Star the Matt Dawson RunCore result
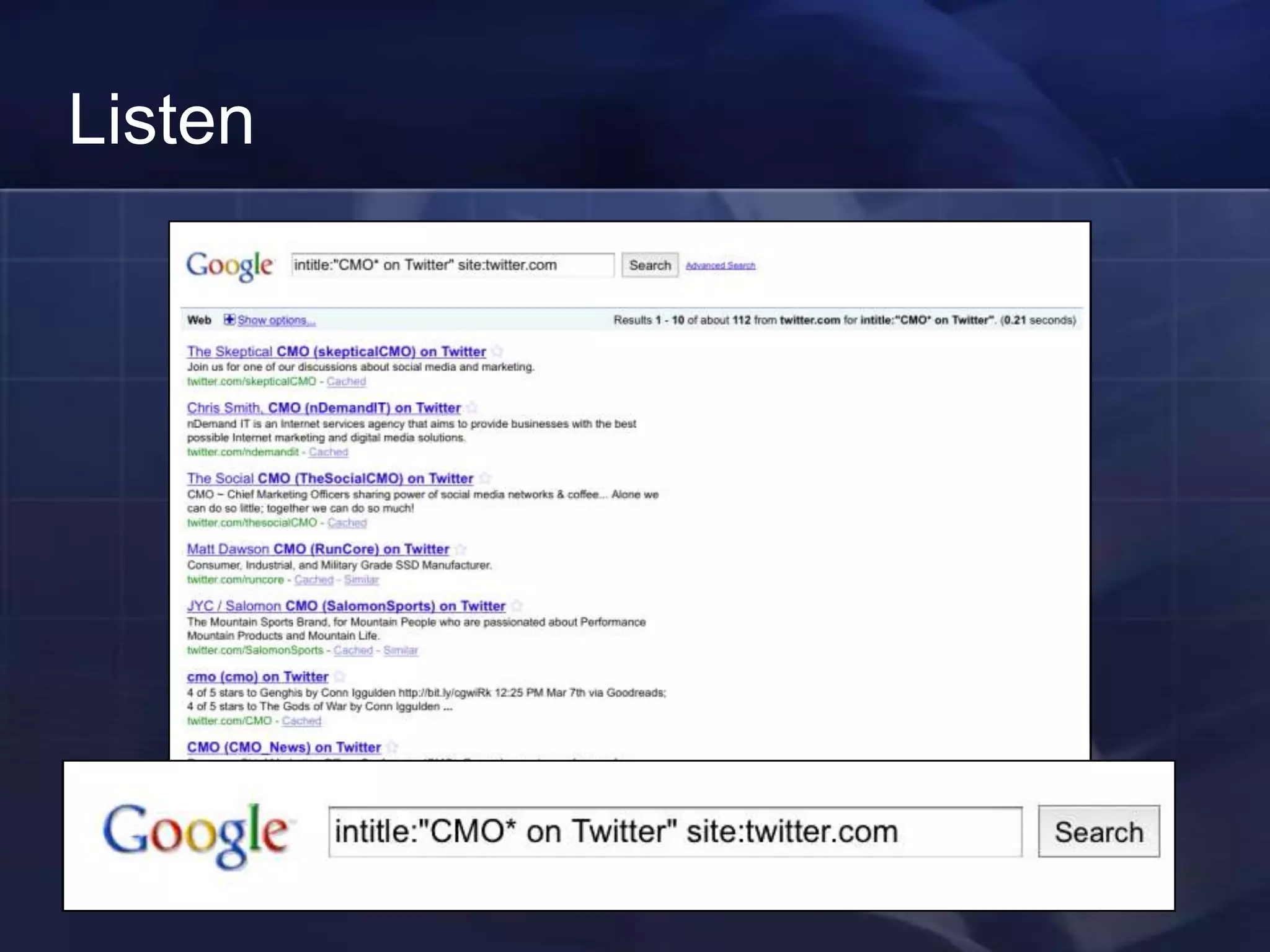This screenshot has height=952, width=1270. click(x=461, y=549)
